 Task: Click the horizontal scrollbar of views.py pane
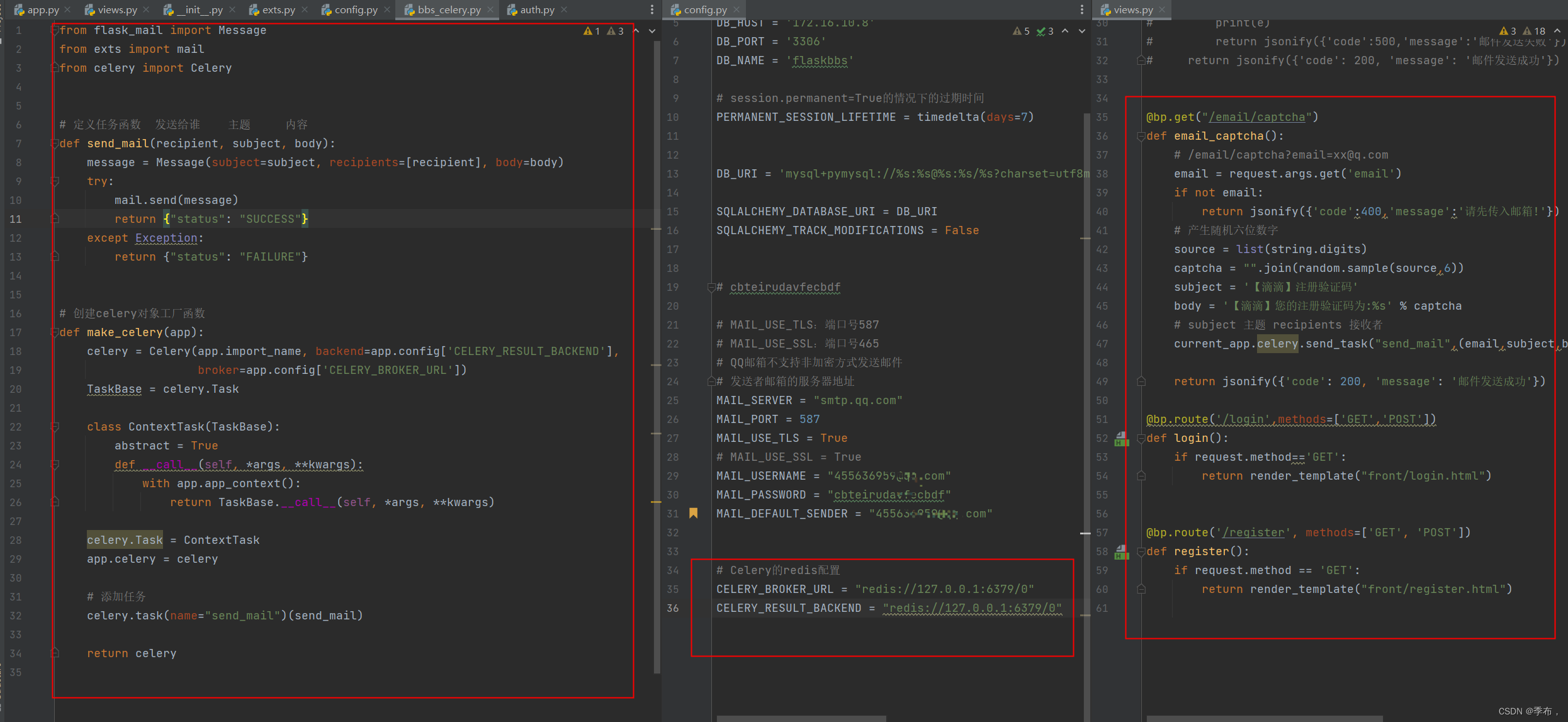tap(1264, 718)
